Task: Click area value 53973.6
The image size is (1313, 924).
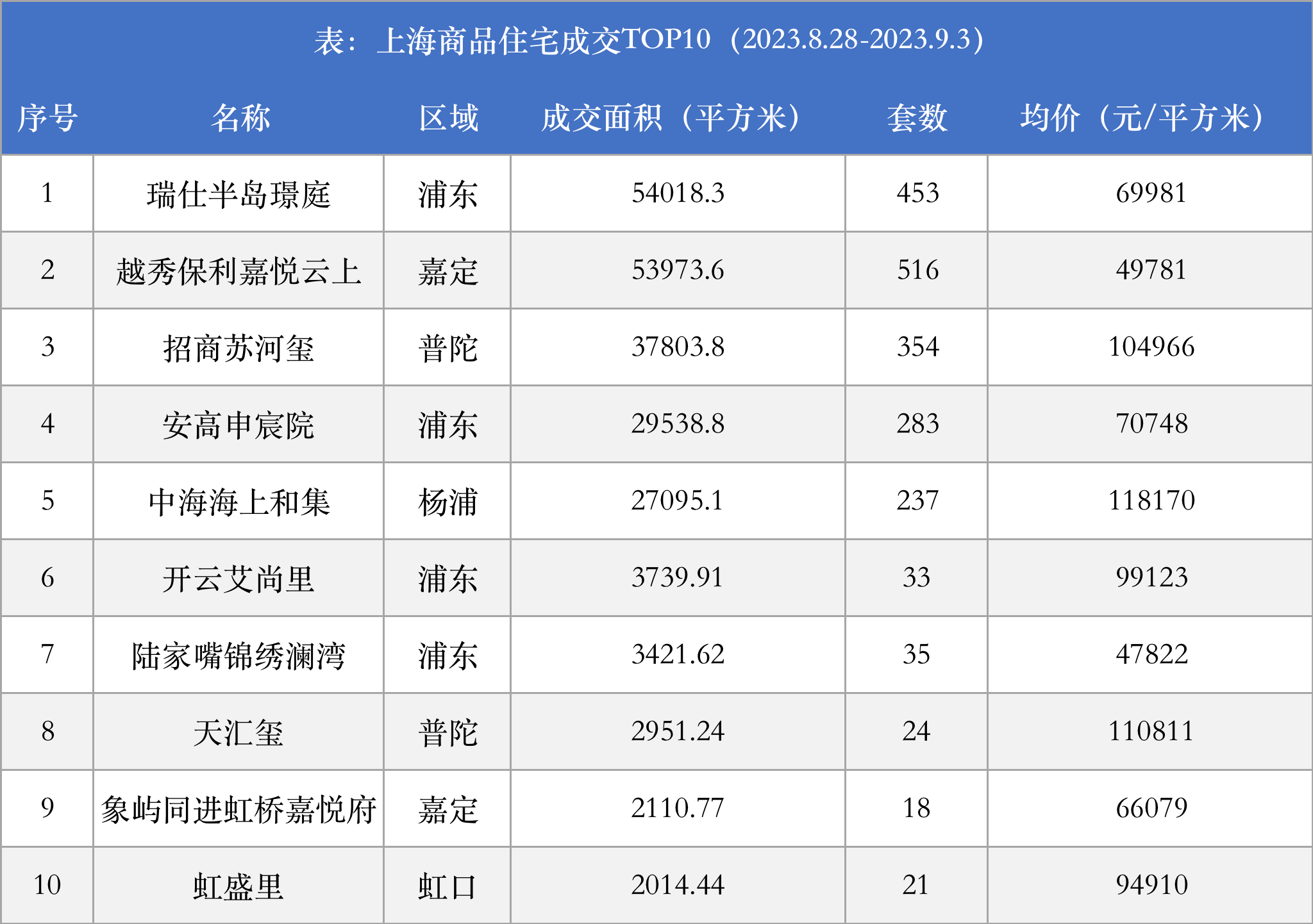Action: tap(678, 270)
